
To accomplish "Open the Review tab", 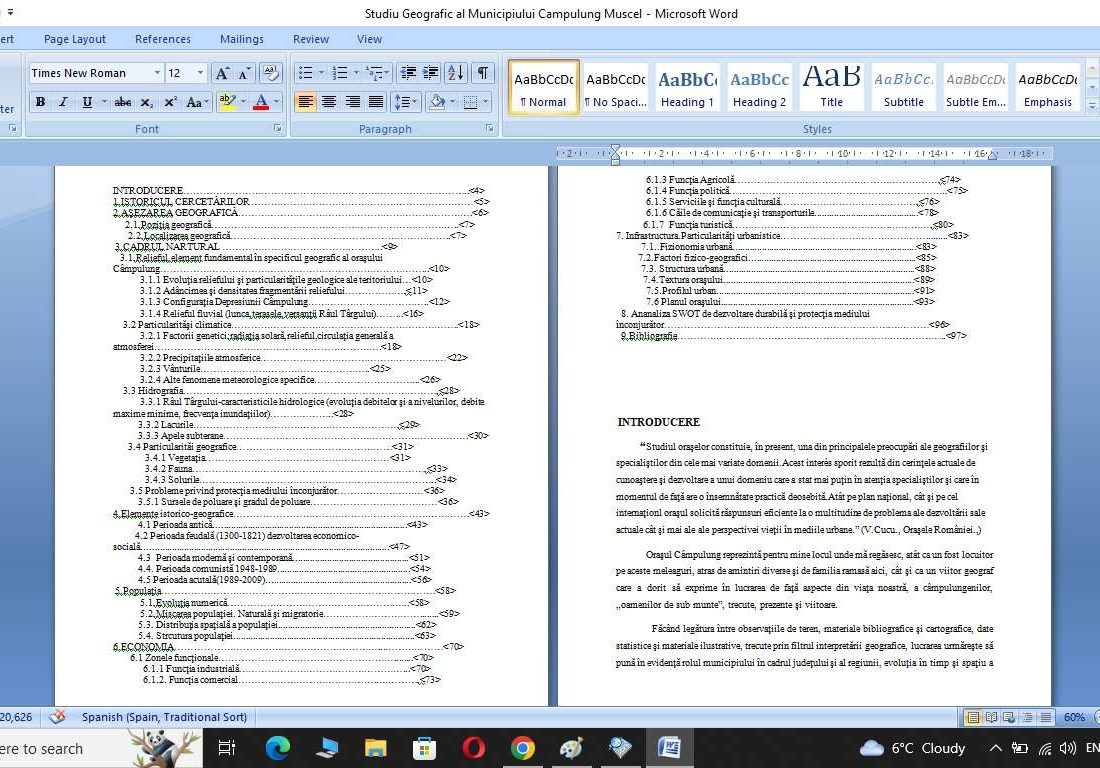I will click(311, 39).
